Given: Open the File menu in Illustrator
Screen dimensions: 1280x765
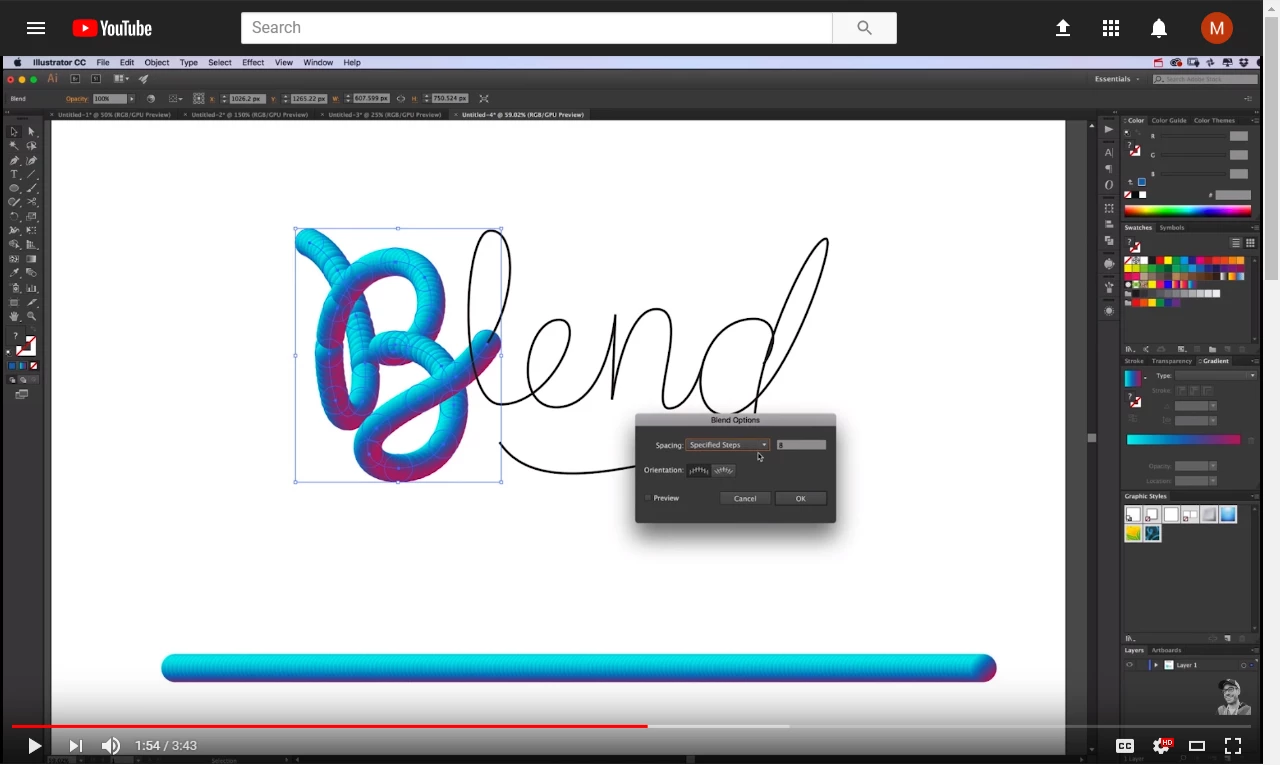Looking at the screenshot, I should (x=103, y=62).
